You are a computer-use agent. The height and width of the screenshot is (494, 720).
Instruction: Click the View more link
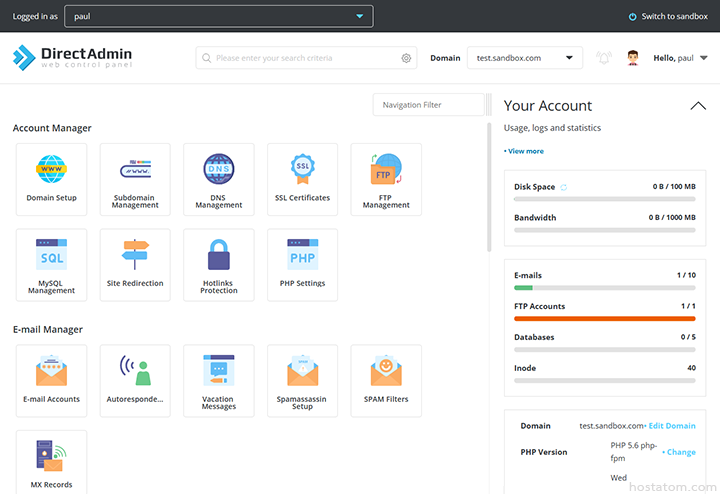525,151
